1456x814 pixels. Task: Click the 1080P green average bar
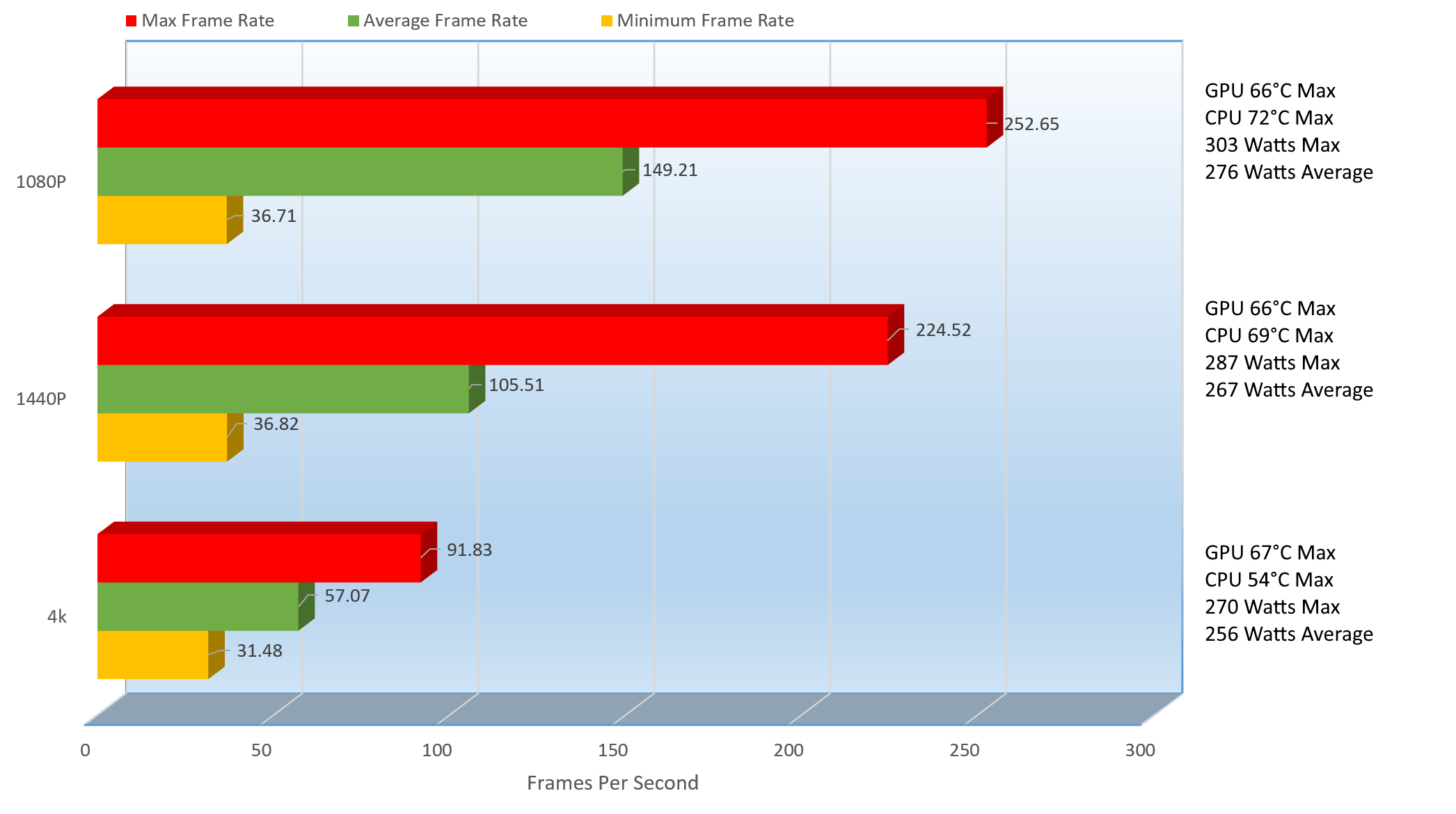359,171
